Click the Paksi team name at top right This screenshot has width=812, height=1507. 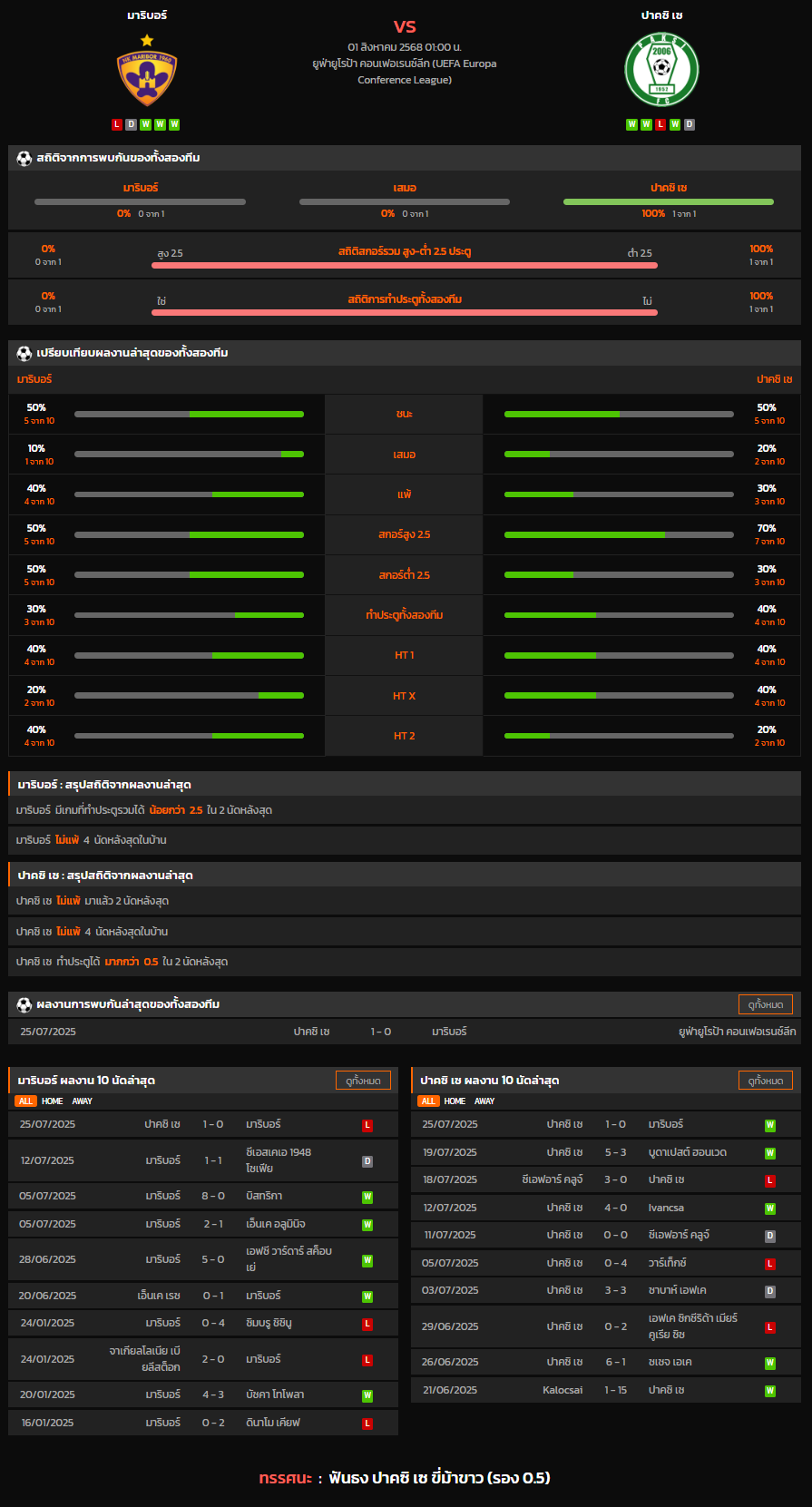click(661, 15)
